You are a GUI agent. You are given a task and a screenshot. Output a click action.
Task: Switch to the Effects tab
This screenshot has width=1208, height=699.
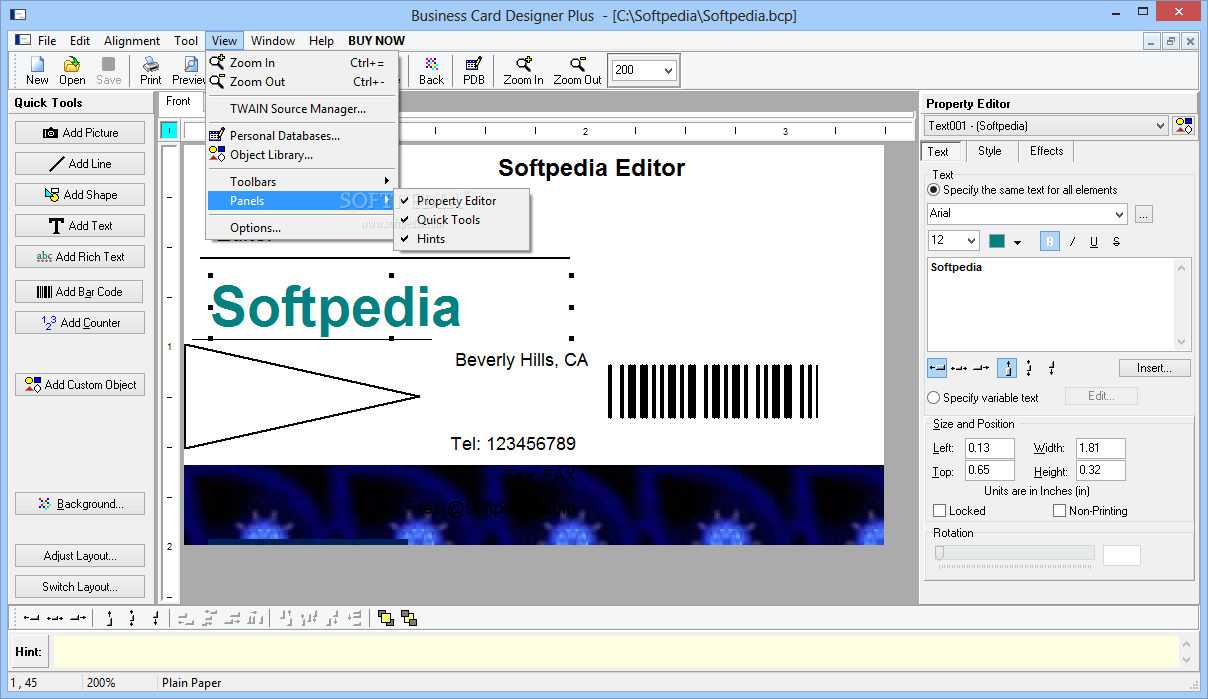(1046, 151)
